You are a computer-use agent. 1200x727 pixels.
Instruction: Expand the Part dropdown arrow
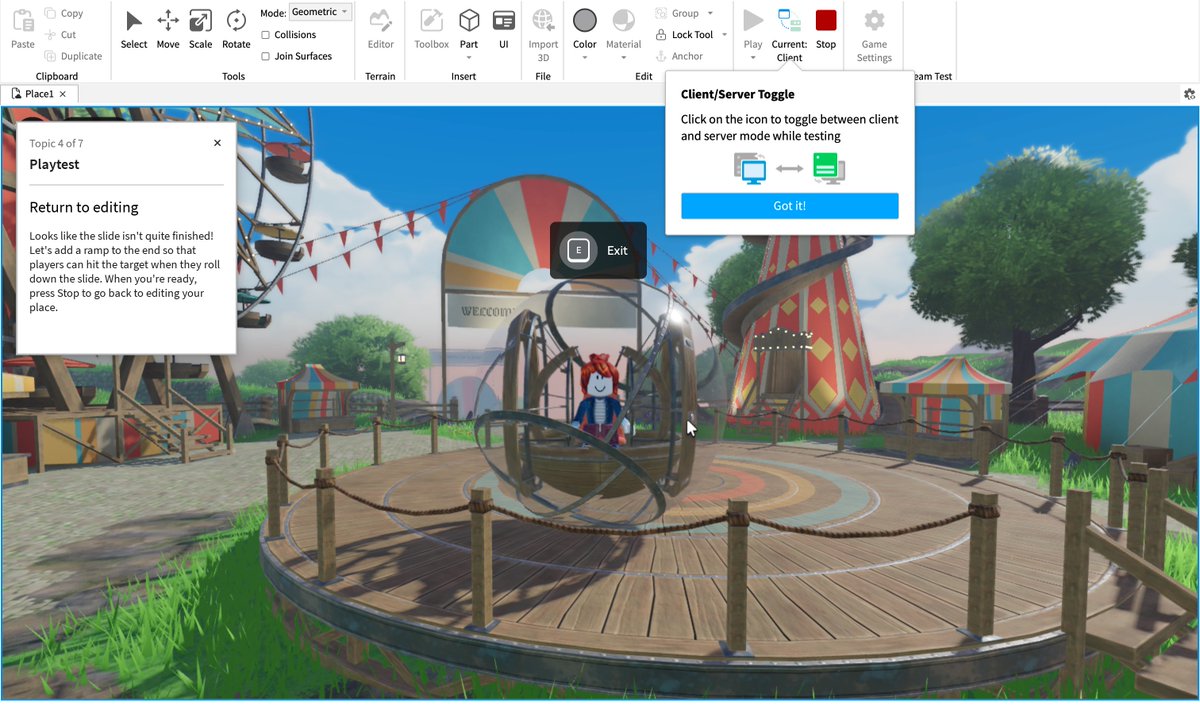[x=469, y=57]
